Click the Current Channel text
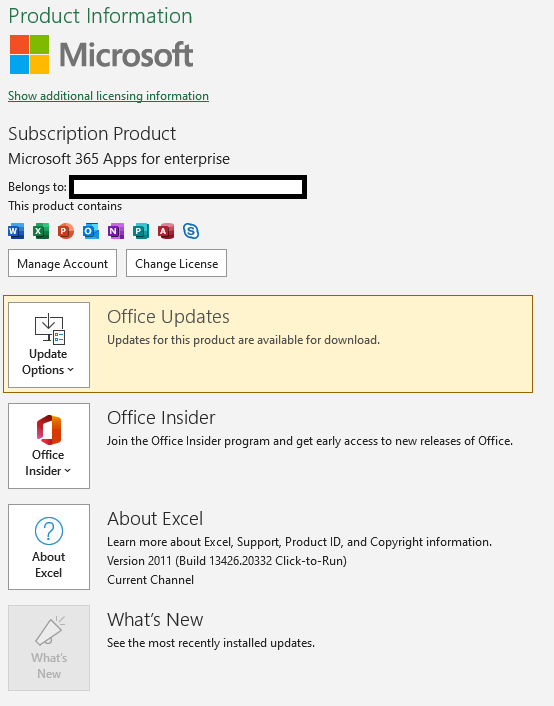The image size is (554, 706). coord(150,580)
